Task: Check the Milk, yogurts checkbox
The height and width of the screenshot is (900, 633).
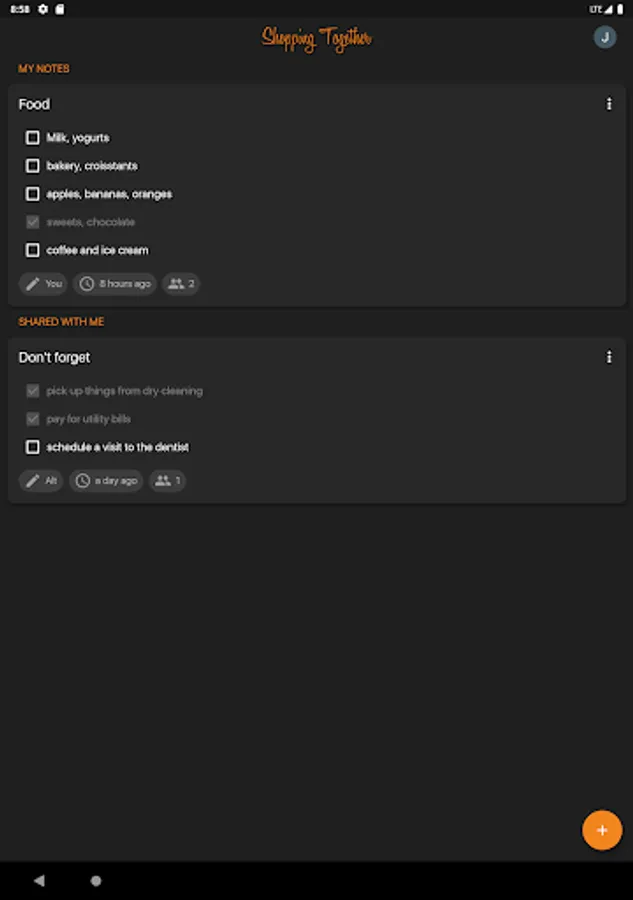Action: click(33, 138)
